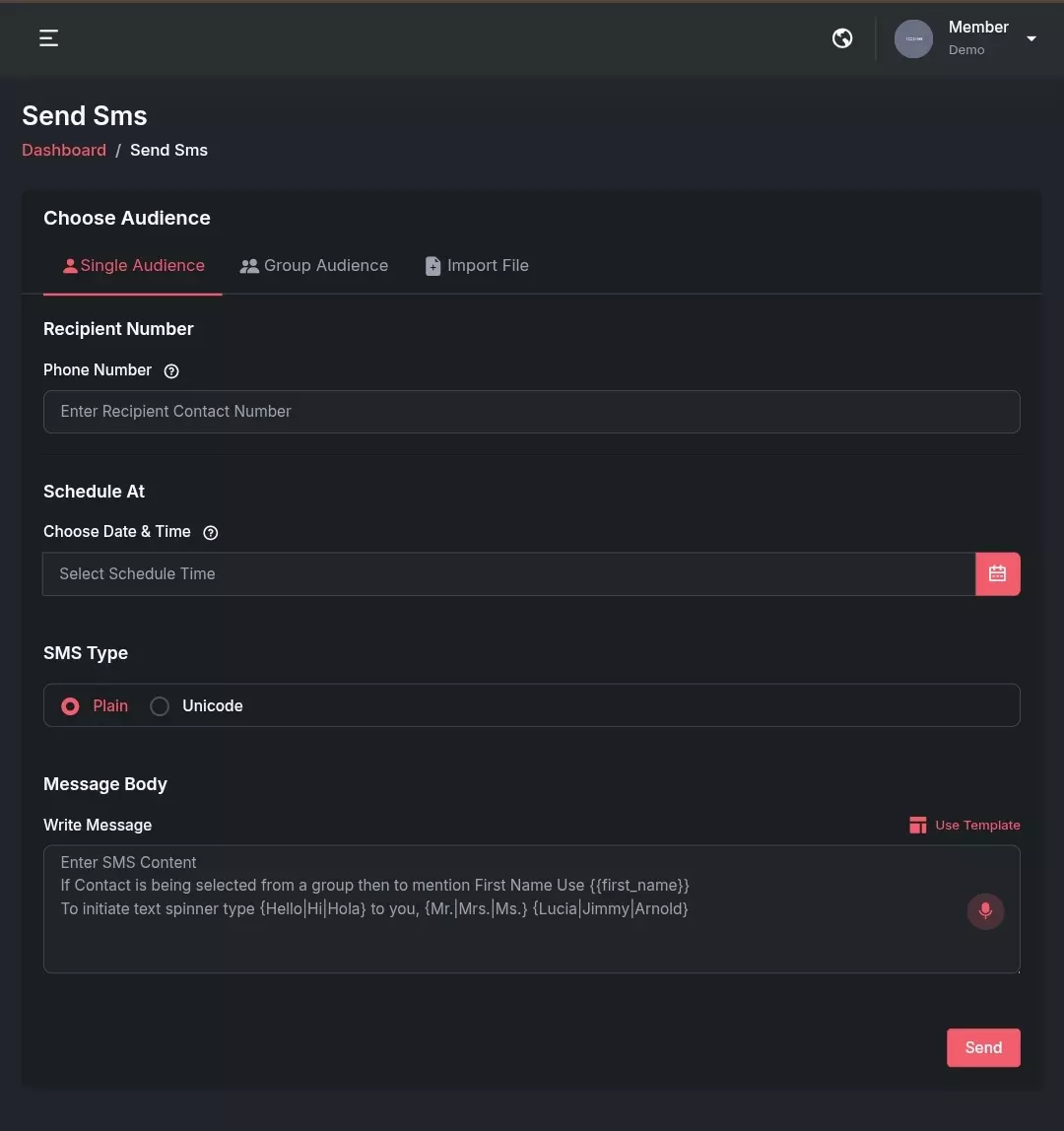Viewport: 1064px width, 1131px height.
Task: Click the member avatar picture
Action: (913, 39)
